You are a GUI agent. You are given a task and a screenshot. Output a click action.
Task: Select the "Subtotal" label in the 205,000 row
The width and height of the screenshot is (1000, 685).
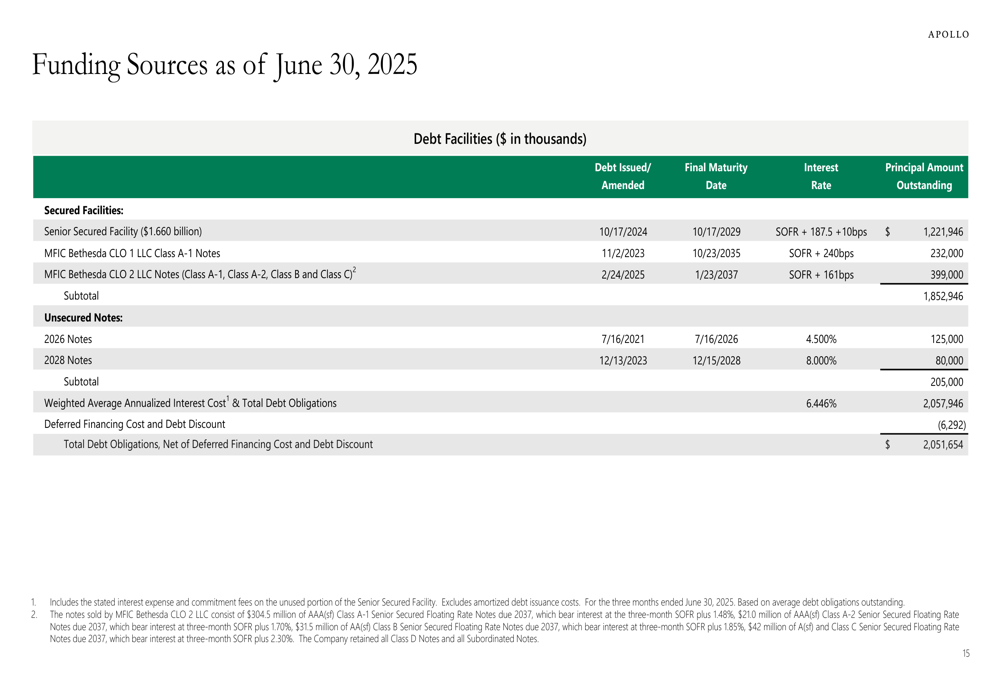[x=81, y=382]
